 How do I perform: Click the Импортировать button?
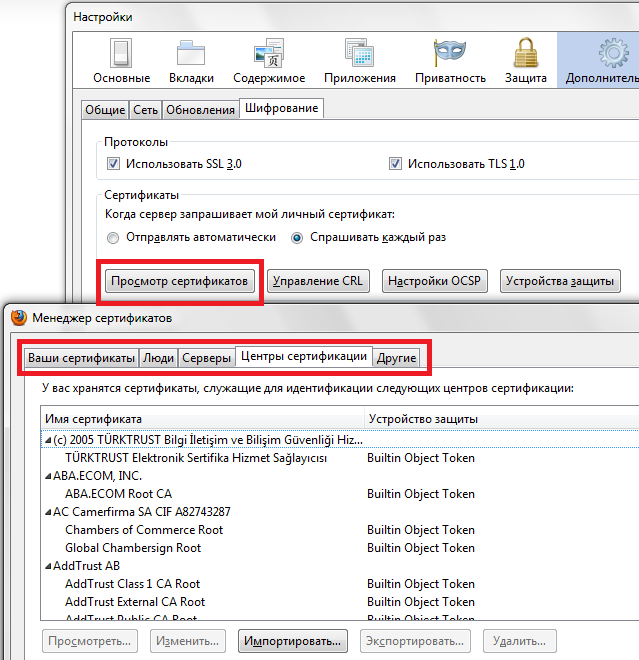click(x=293, y=641)
